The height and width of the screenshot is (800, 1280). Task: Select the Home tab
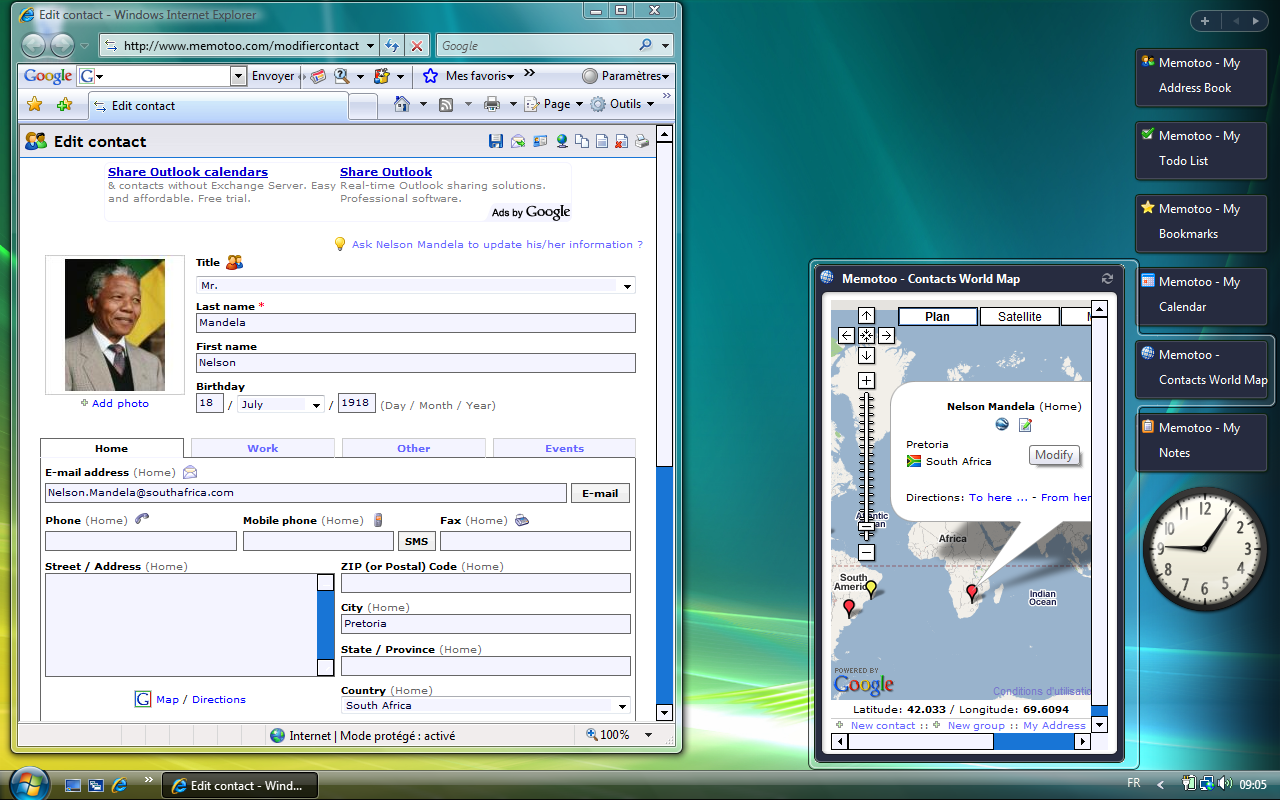112,448
